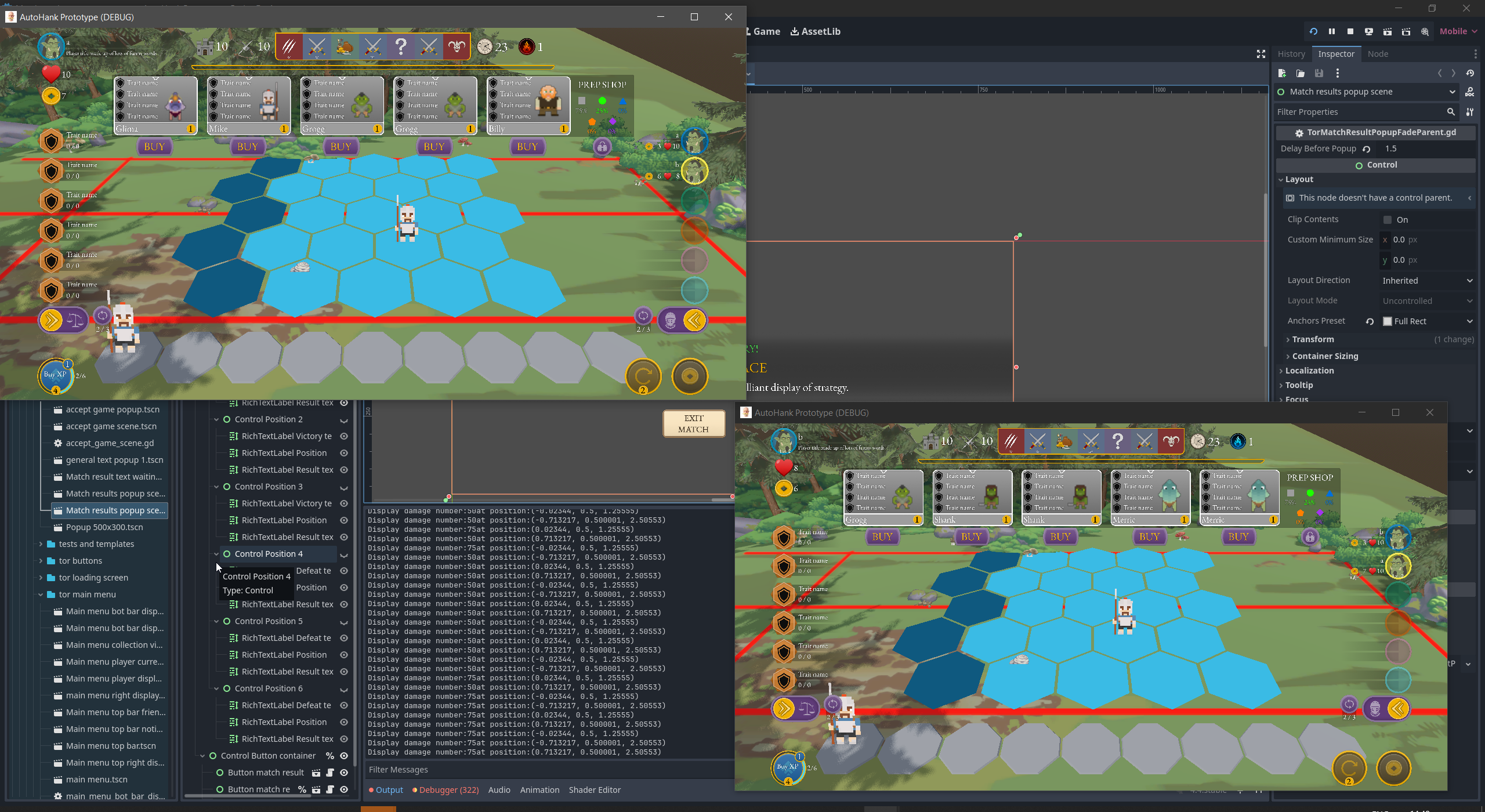The width and height of the screenshot is (1485, 812).
Task: Open documentation for this object (DOC icon)
Action: click(1470, 92)
